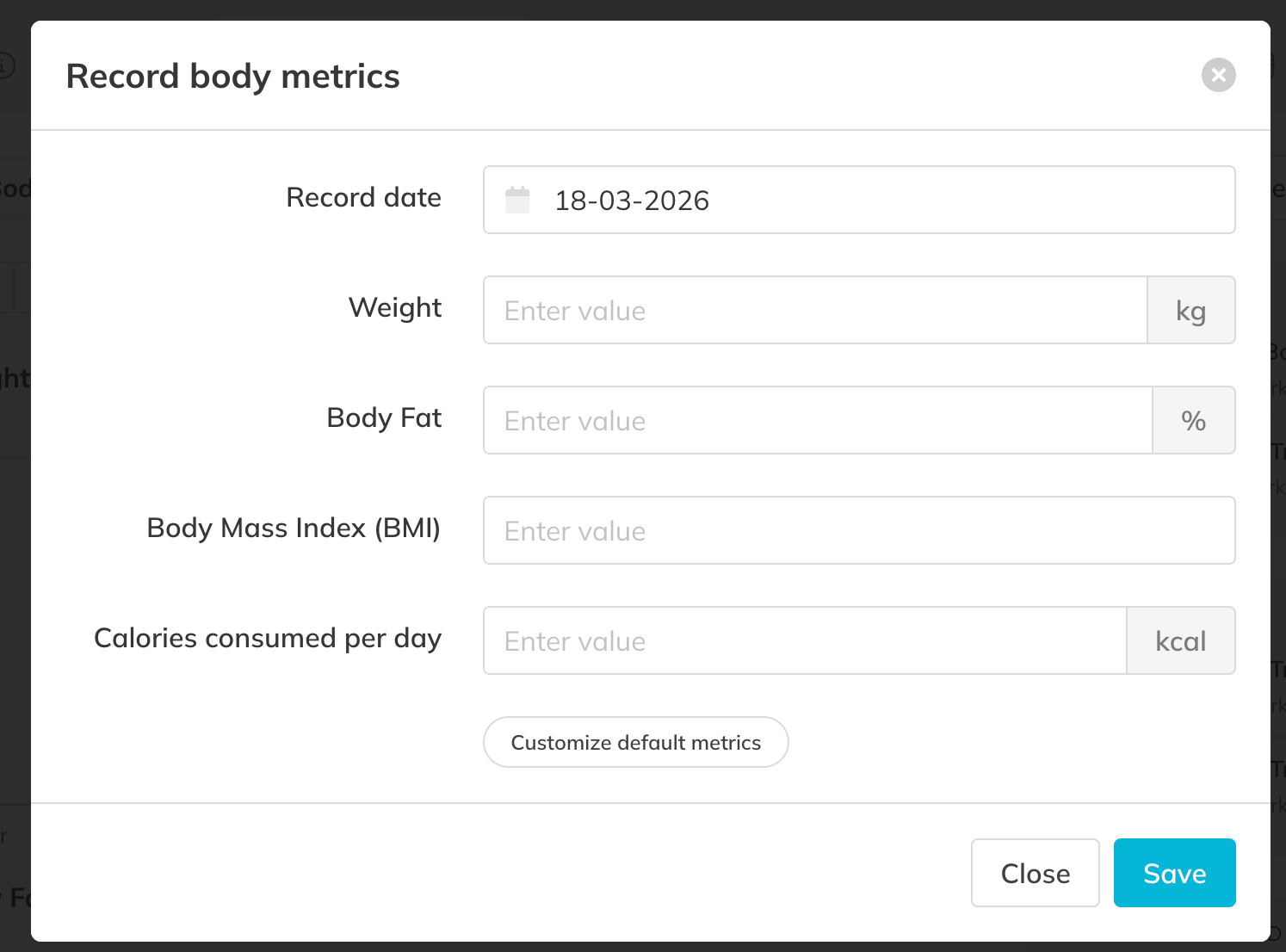The image size is (1286, 952).
Task: Open Customize default metrics
Action: [x=635, y=742]
